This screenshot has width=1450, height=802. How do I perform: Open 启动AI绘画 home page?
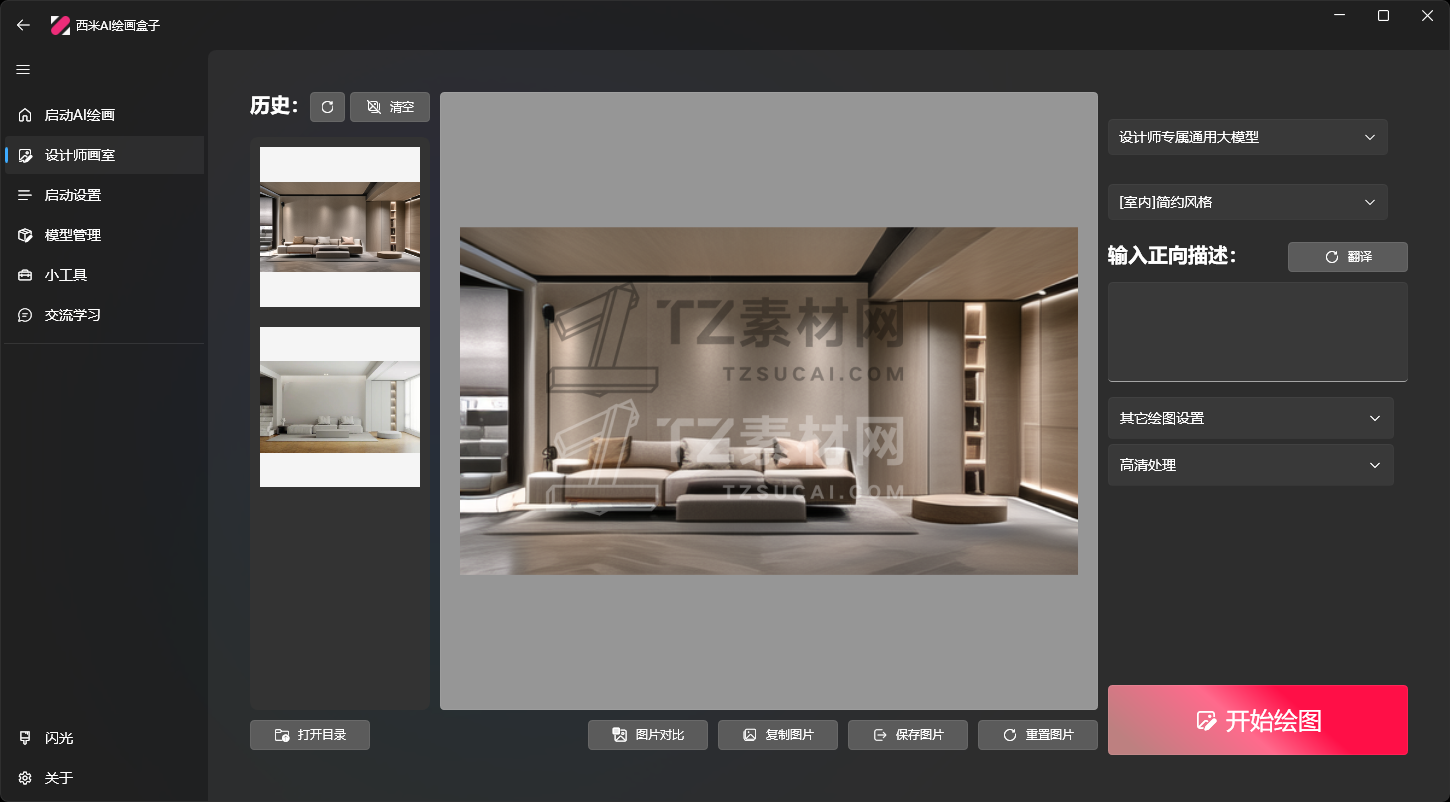105,115
